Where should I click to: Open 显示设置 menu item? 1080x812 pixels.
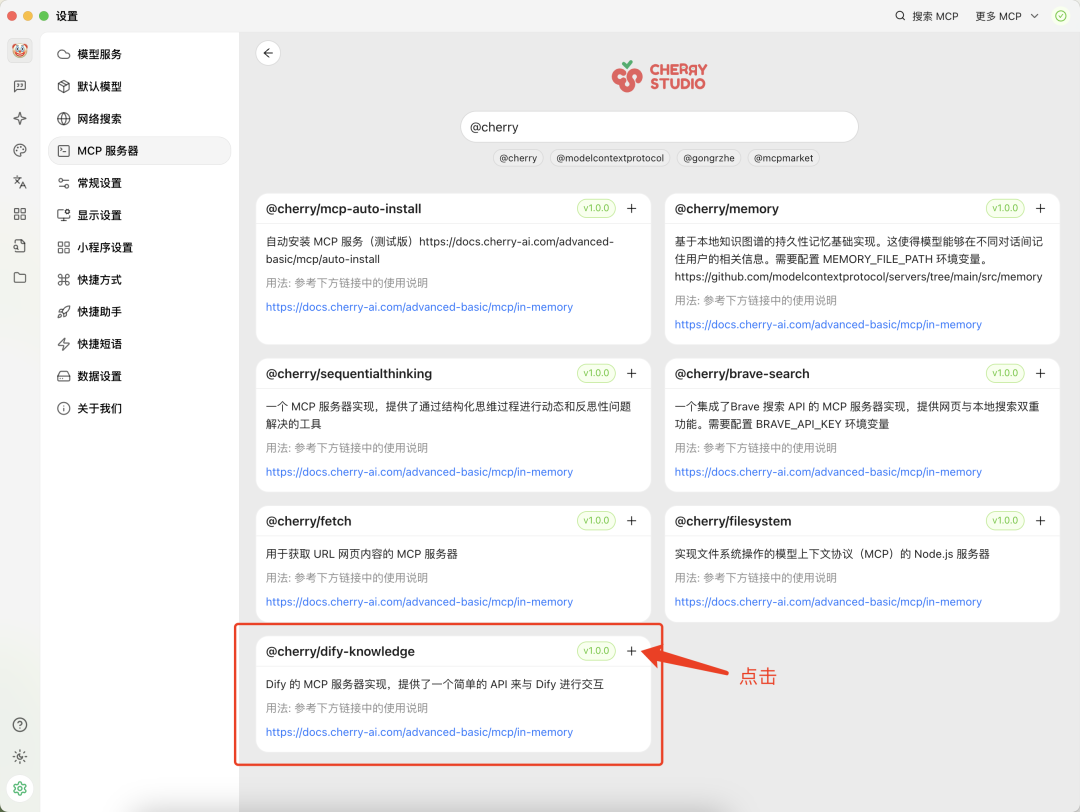pos(139,215)
